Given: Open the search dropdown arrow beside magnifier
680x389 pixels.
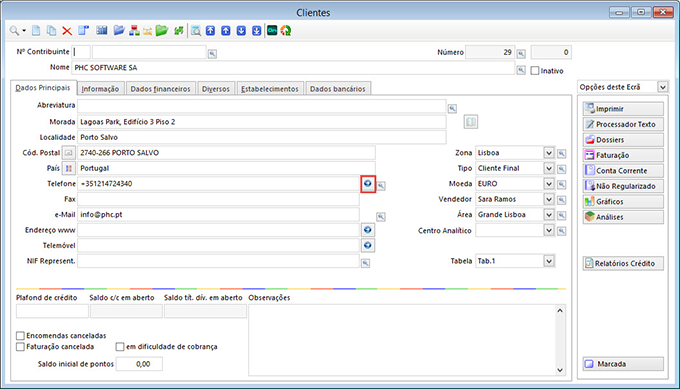Looking at the screenshot, I should click(24, 31).
